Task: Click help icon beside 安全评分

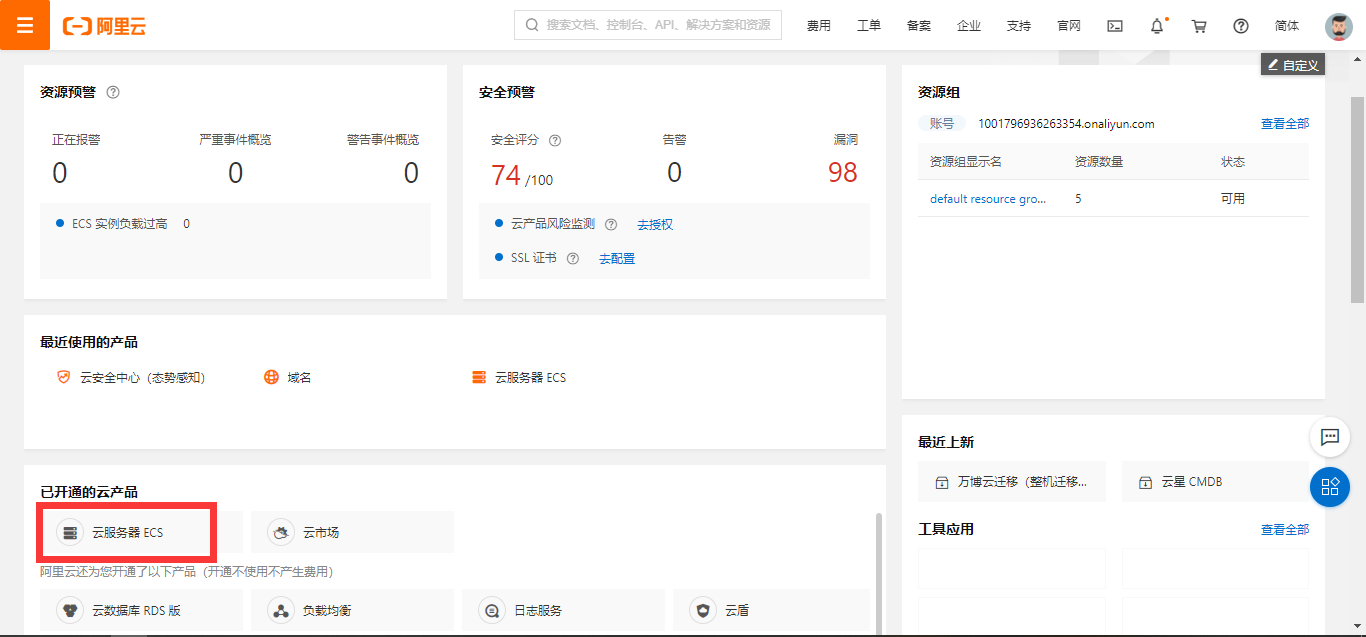Action: pyautogui.click(x=555, y=140)
